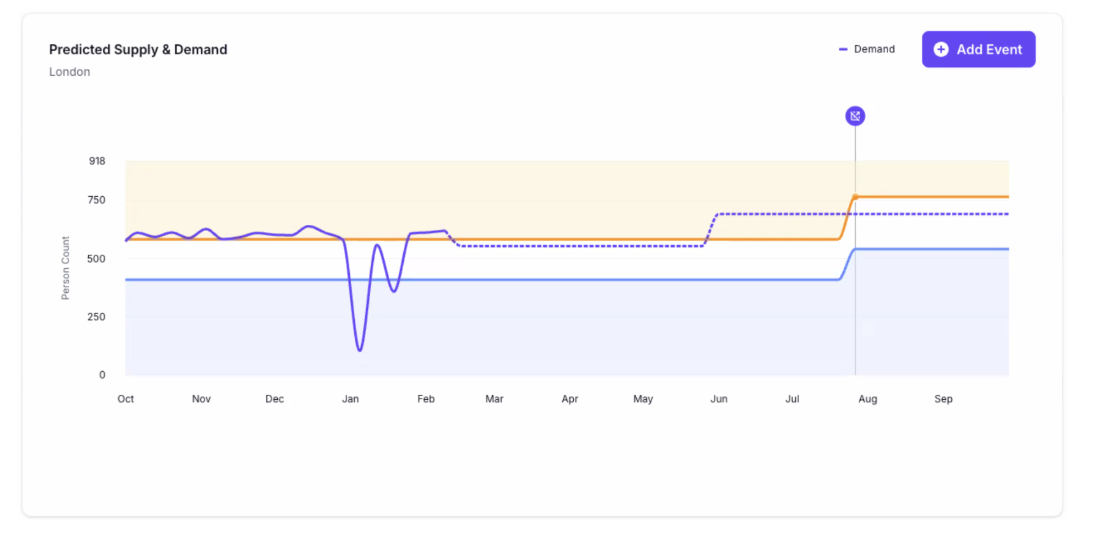Click the purple dash icon beside Demand
The width and height of the screenshot is (1098, 534).
pos(843,49)
